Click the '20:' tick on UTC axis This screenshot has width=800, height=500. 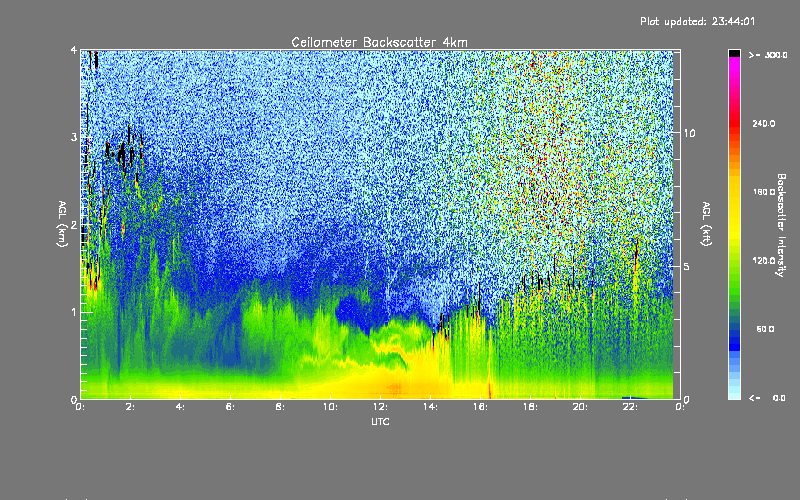pos(580,407)
